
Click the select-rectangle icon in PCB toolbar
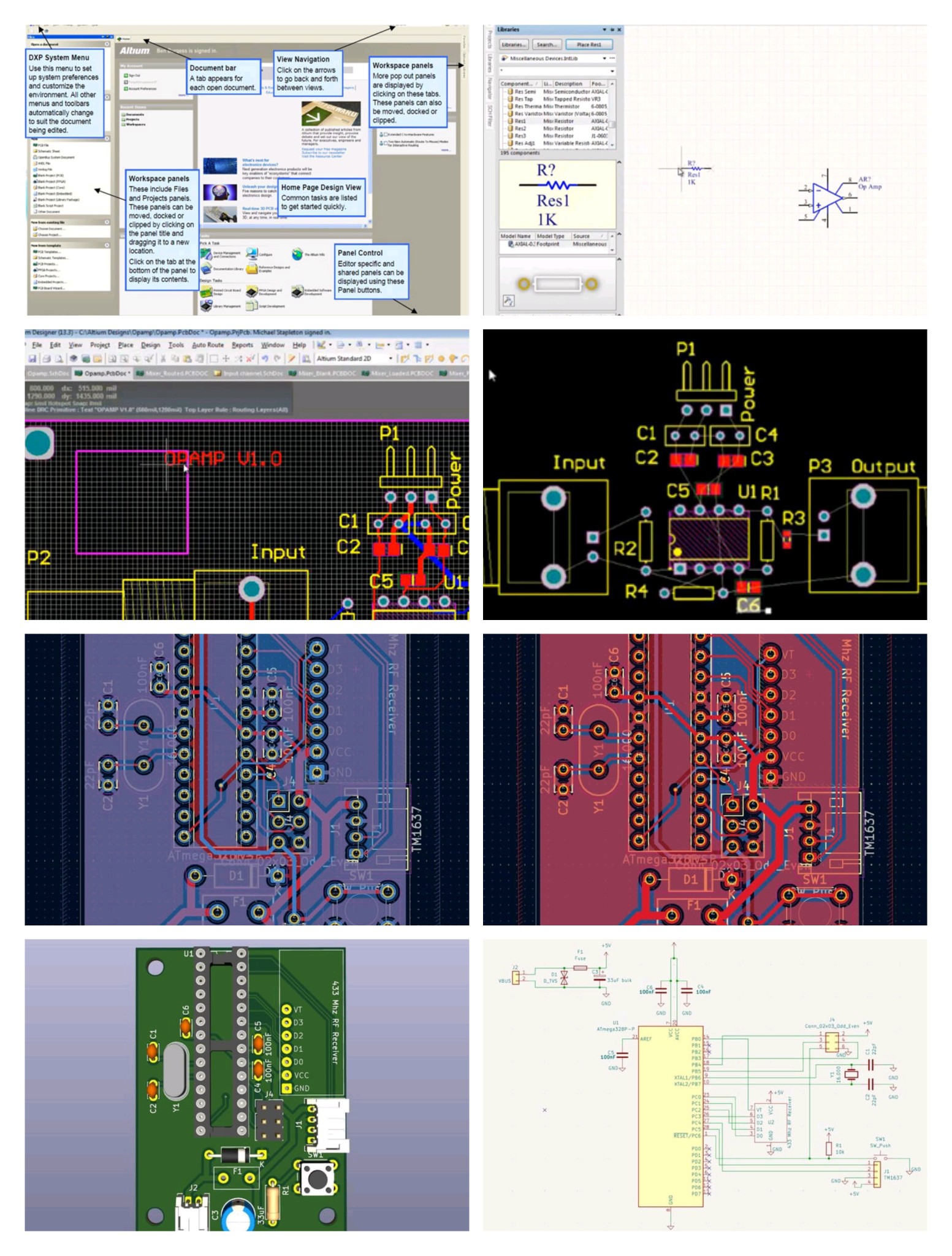[214, 359]
